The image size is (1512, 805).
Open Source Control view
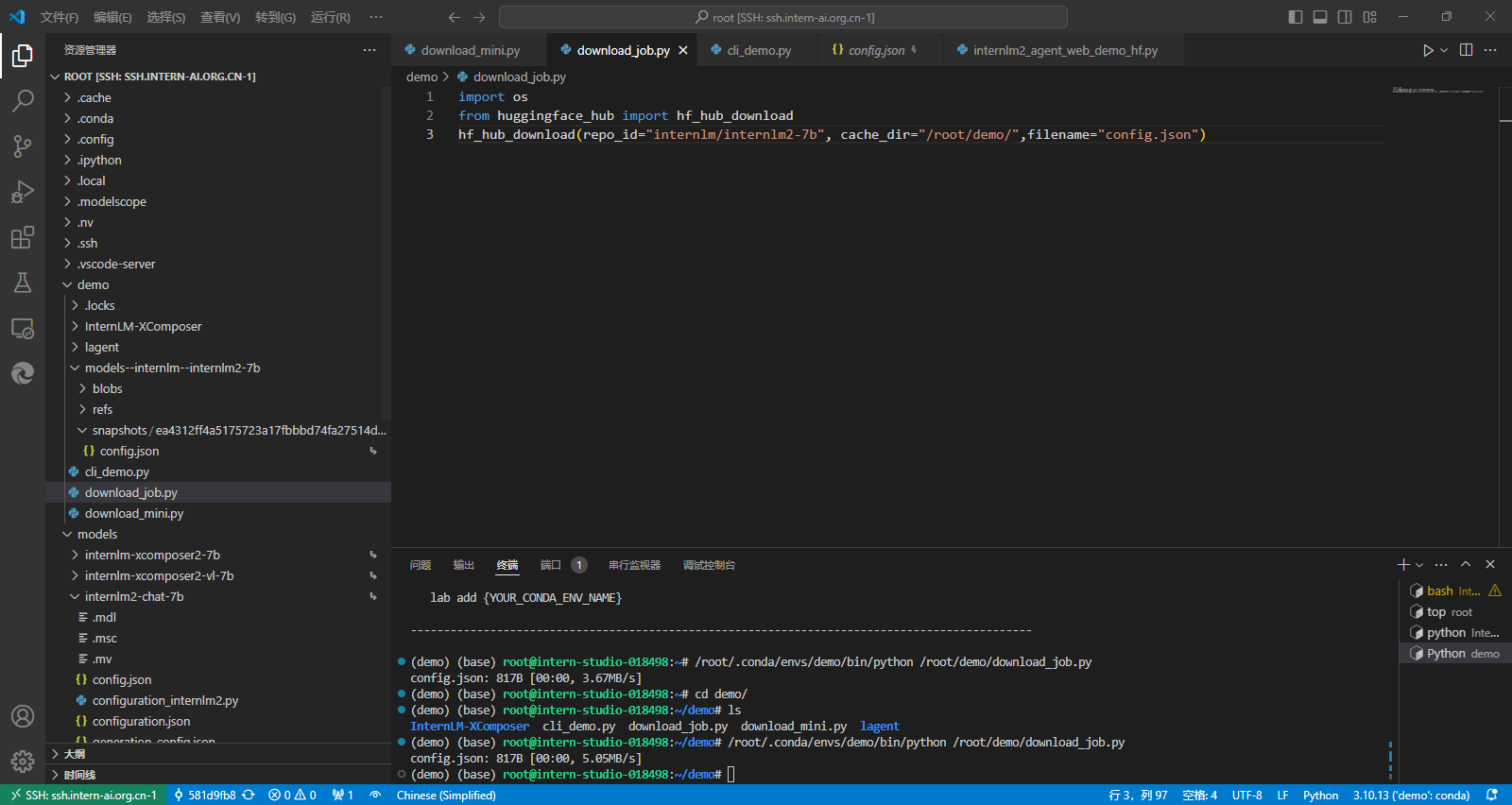pyautogui.click(x=23, y=146)
